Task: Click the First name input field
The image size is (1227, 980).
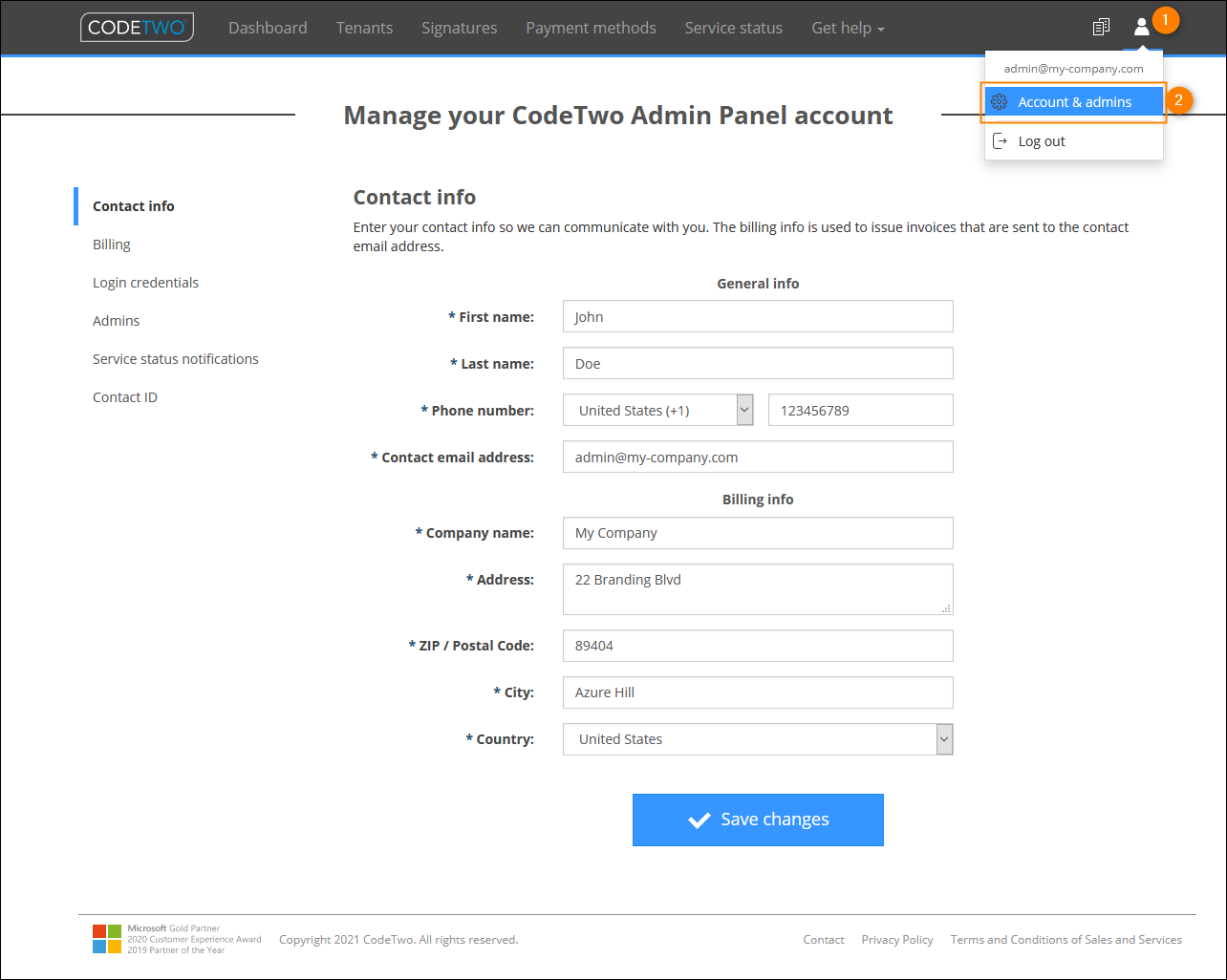Action: pos(758,316)
